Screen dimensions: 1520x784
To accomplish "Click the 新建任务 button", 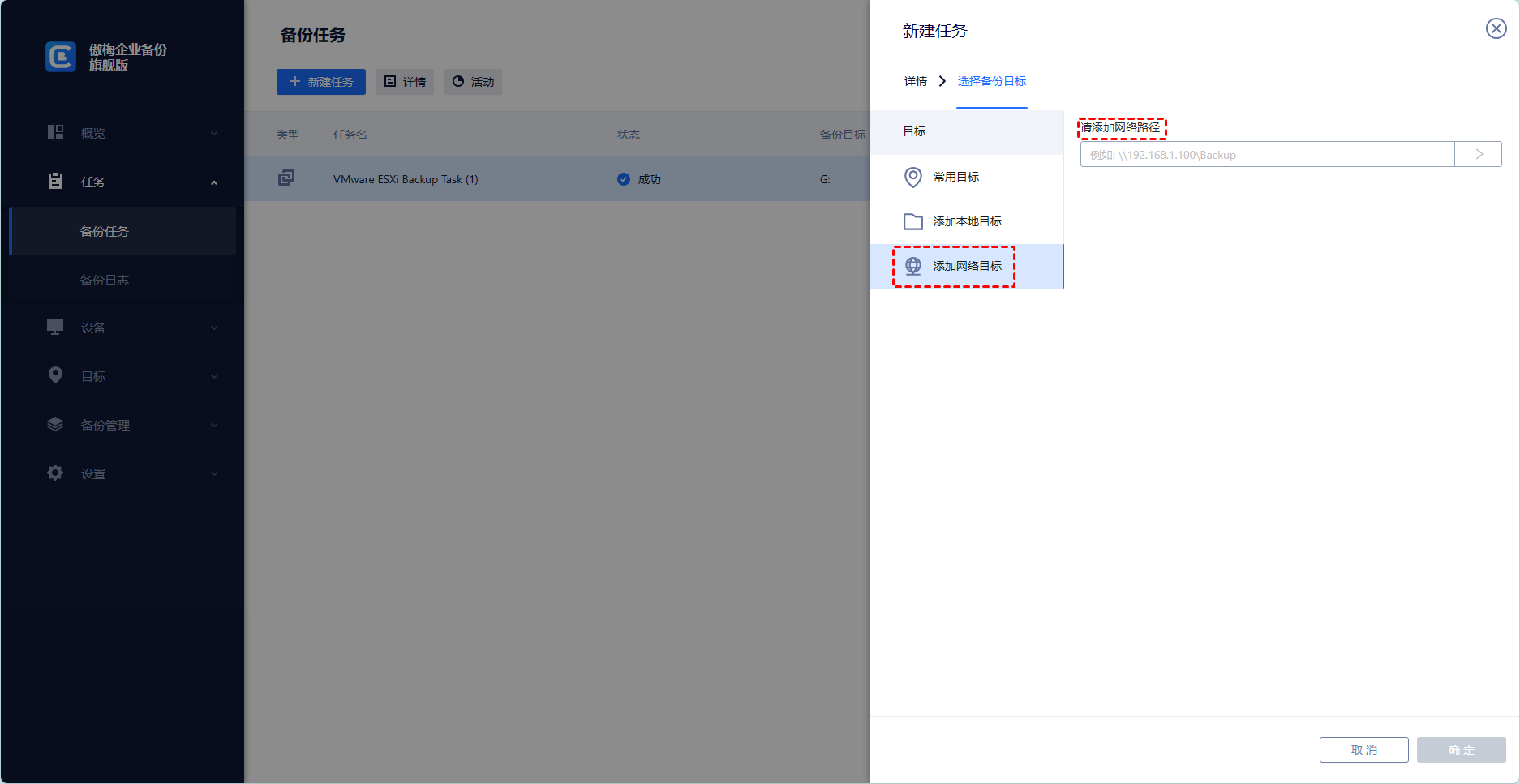I will [321, 82].
